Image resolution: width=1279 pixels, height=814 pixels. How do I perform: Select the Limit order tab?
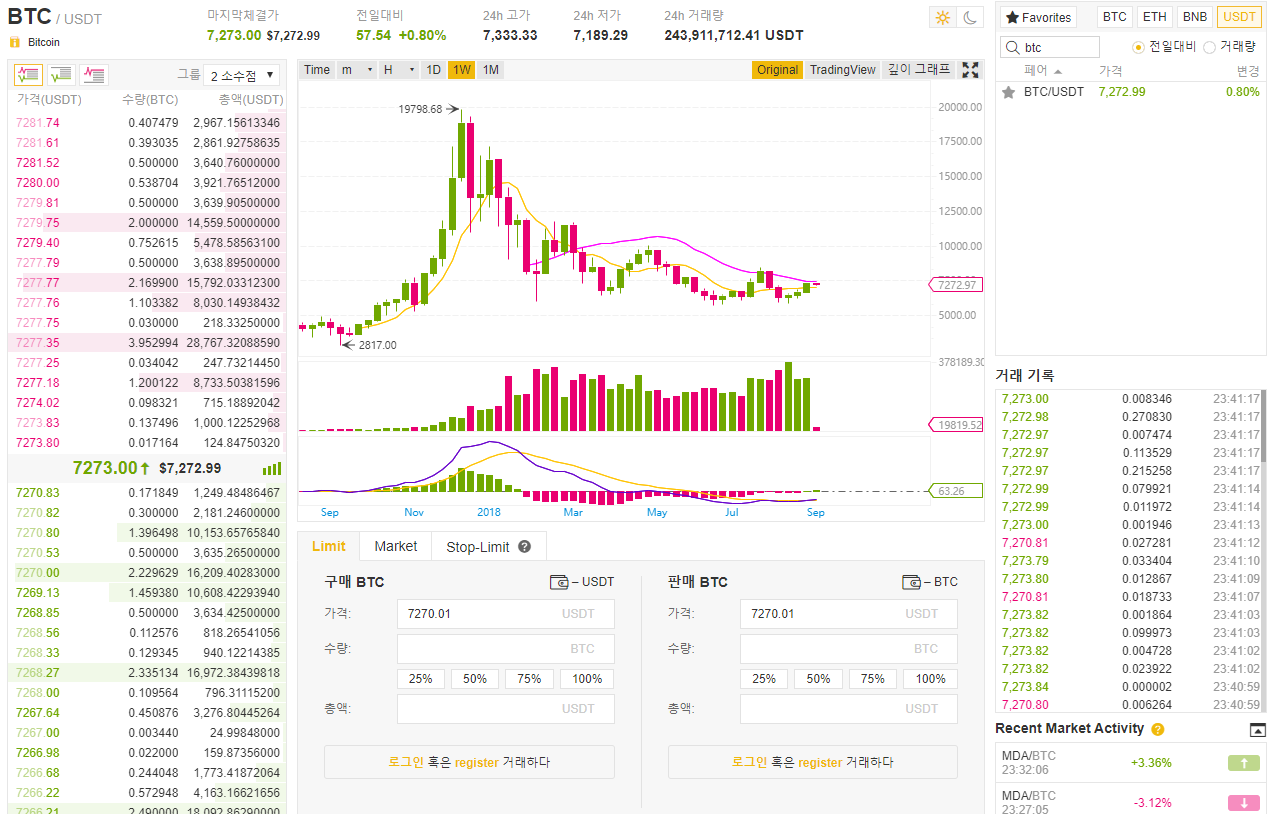point(329,546)
